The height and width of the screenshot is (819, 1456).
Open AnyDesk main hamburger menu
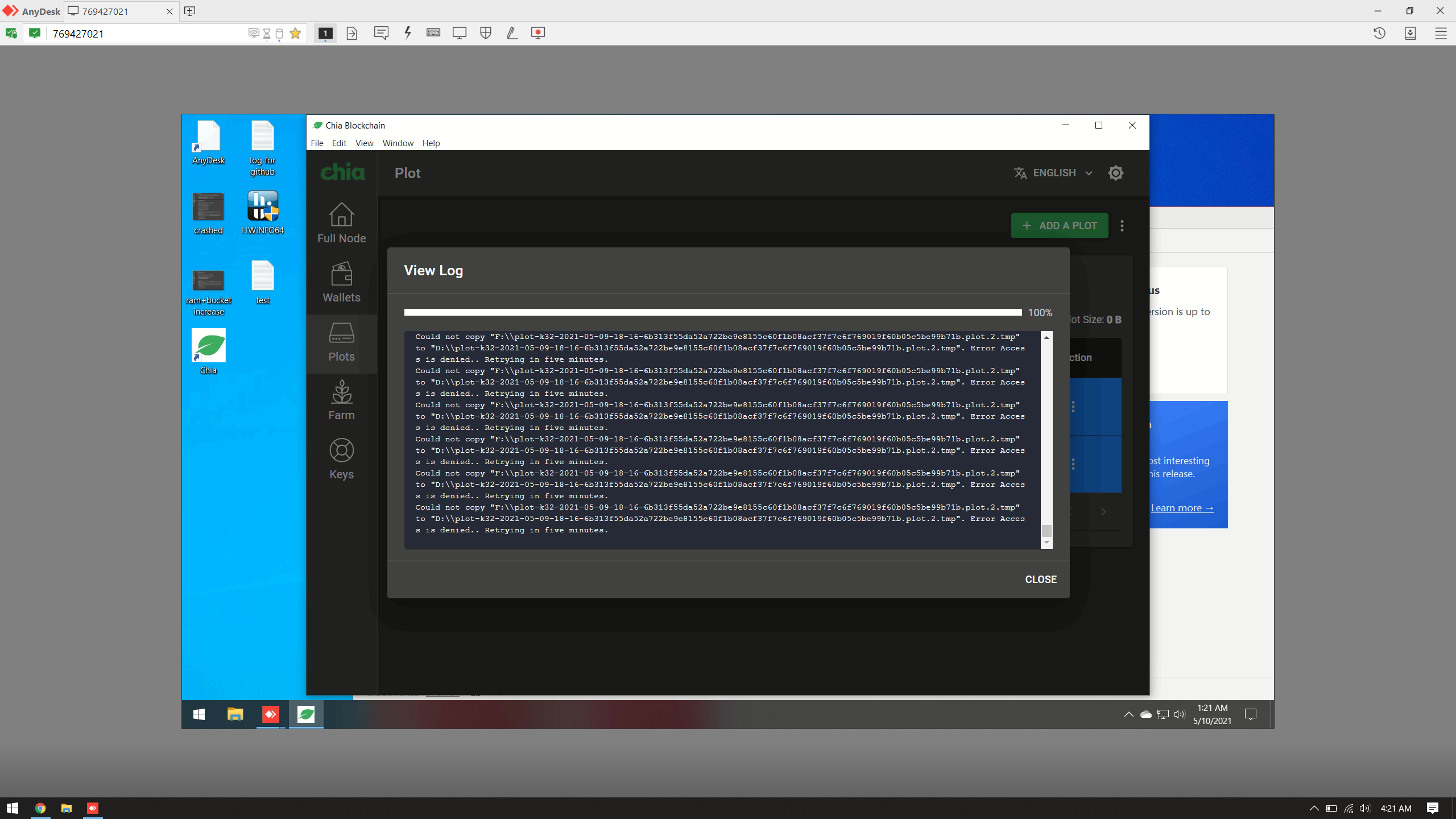1441,33
